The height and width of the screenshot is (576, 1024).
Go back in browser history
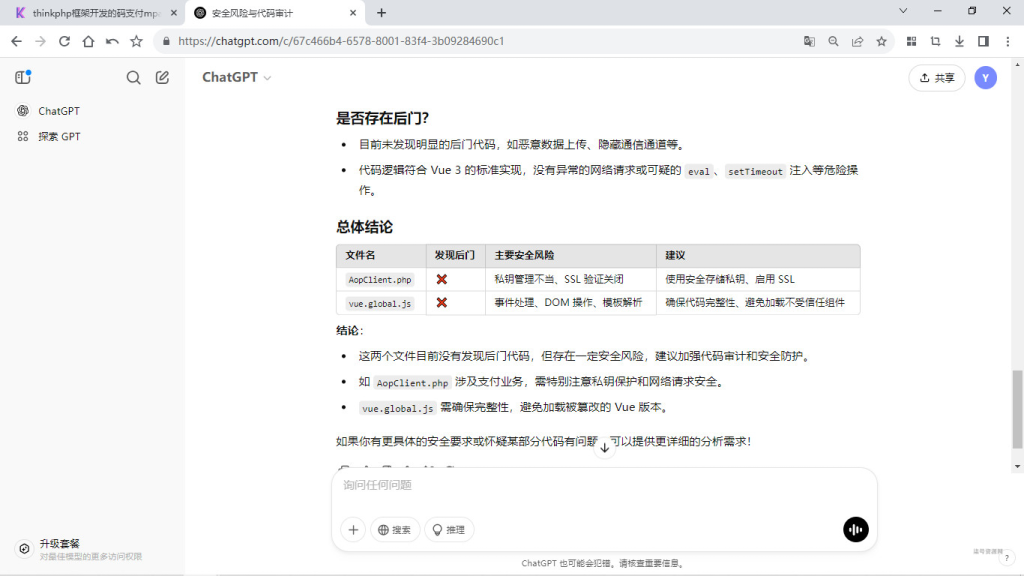point(16,41)
